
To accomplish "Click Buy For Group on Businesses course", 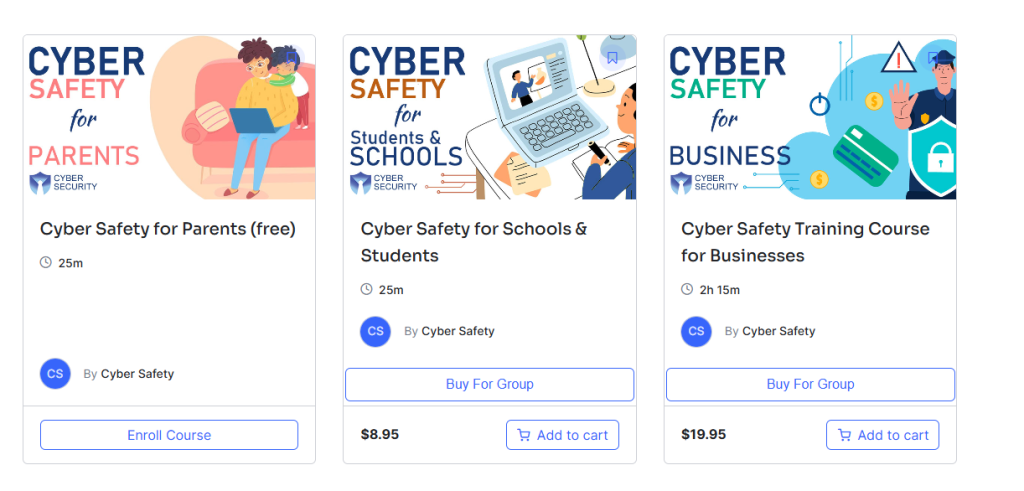I will click(x=810, y=384).
